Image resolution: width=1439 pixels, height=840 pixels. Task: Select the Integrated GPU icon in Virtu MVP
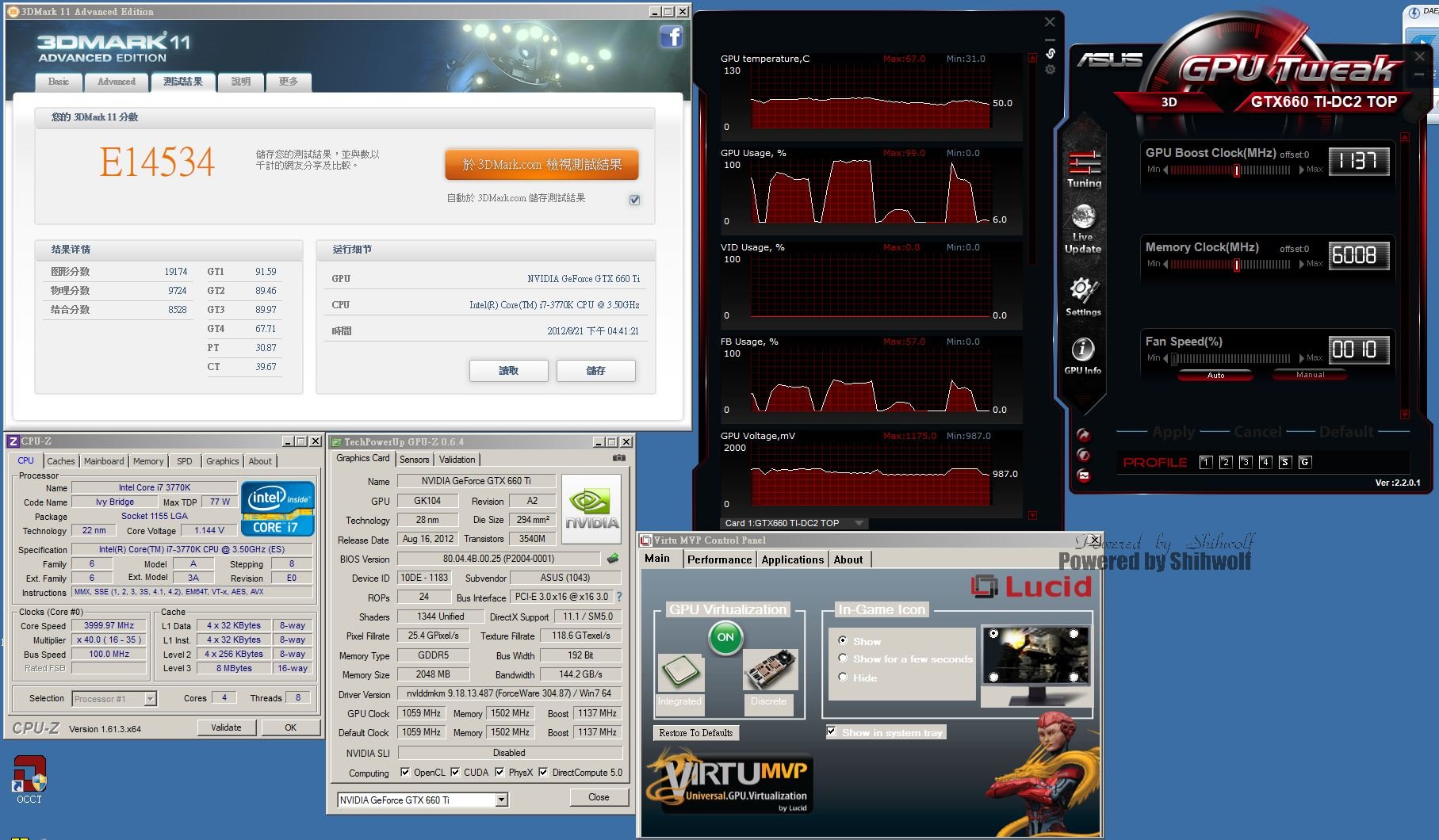pyautogui.click(x=679, y=673)
